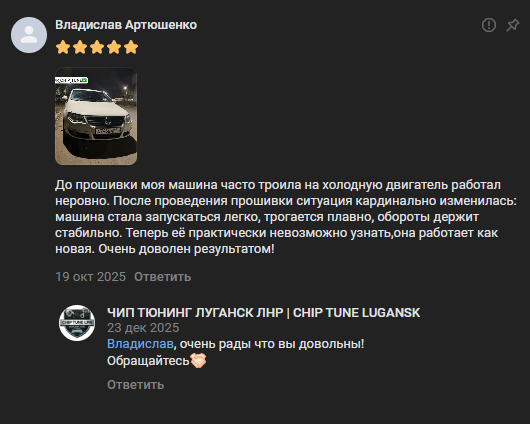Open the Владислав Артюшенко profile name
This screenshot has height=424, width=530.
126,25
